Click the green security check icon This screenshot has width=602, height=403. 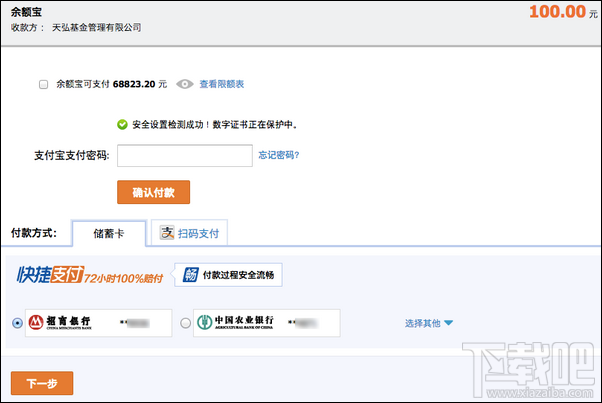pos(122,125)
